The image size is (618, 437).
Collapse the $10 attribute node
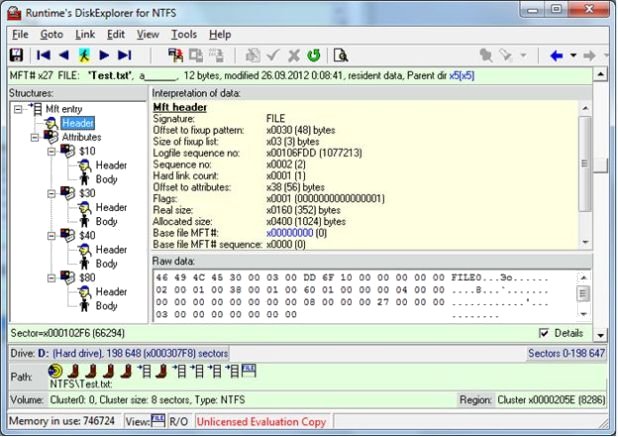pos(51,151)
